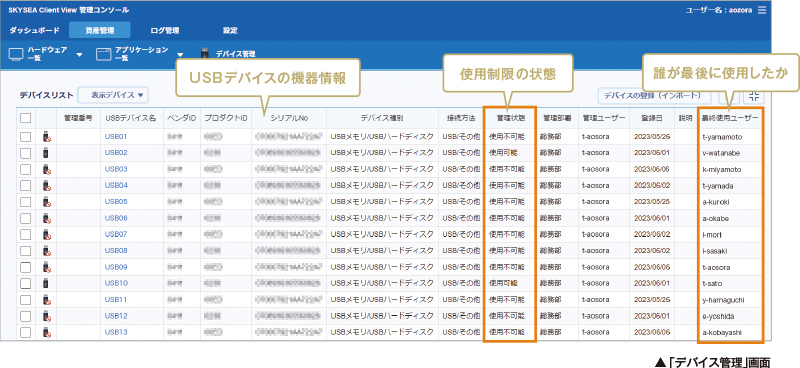This screenshot has height=368, width=800.
Task: Switch to the 資産管理 tab
Action: pyautogui.click(x=99, y=31)
